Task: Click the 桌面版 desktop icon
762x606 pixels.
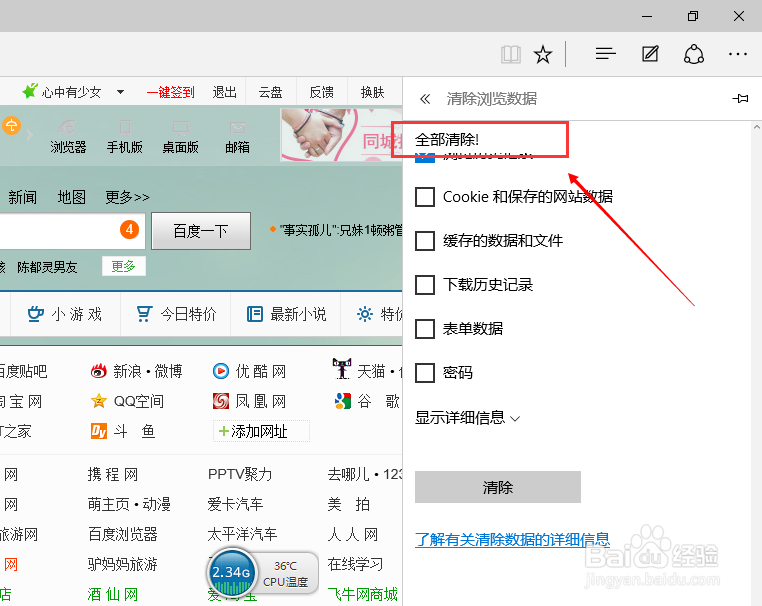Action: (x=180, y=137)
